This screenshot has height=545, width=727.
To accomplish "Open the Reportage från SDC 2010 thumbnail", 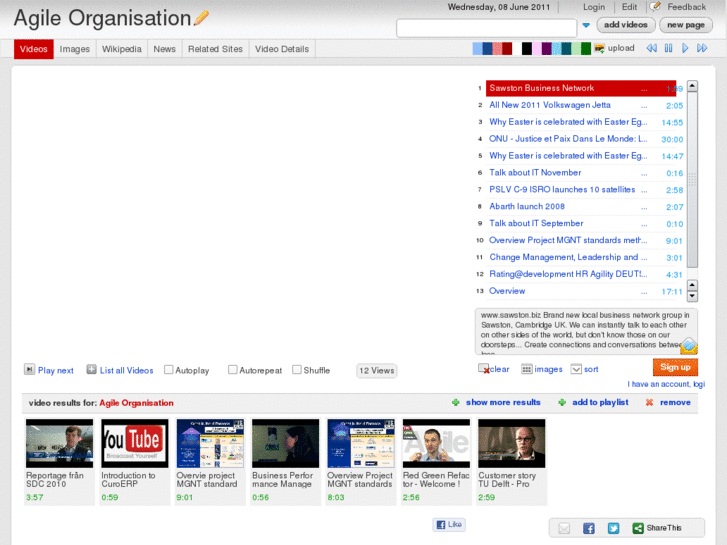I will (x=59, y=443).
